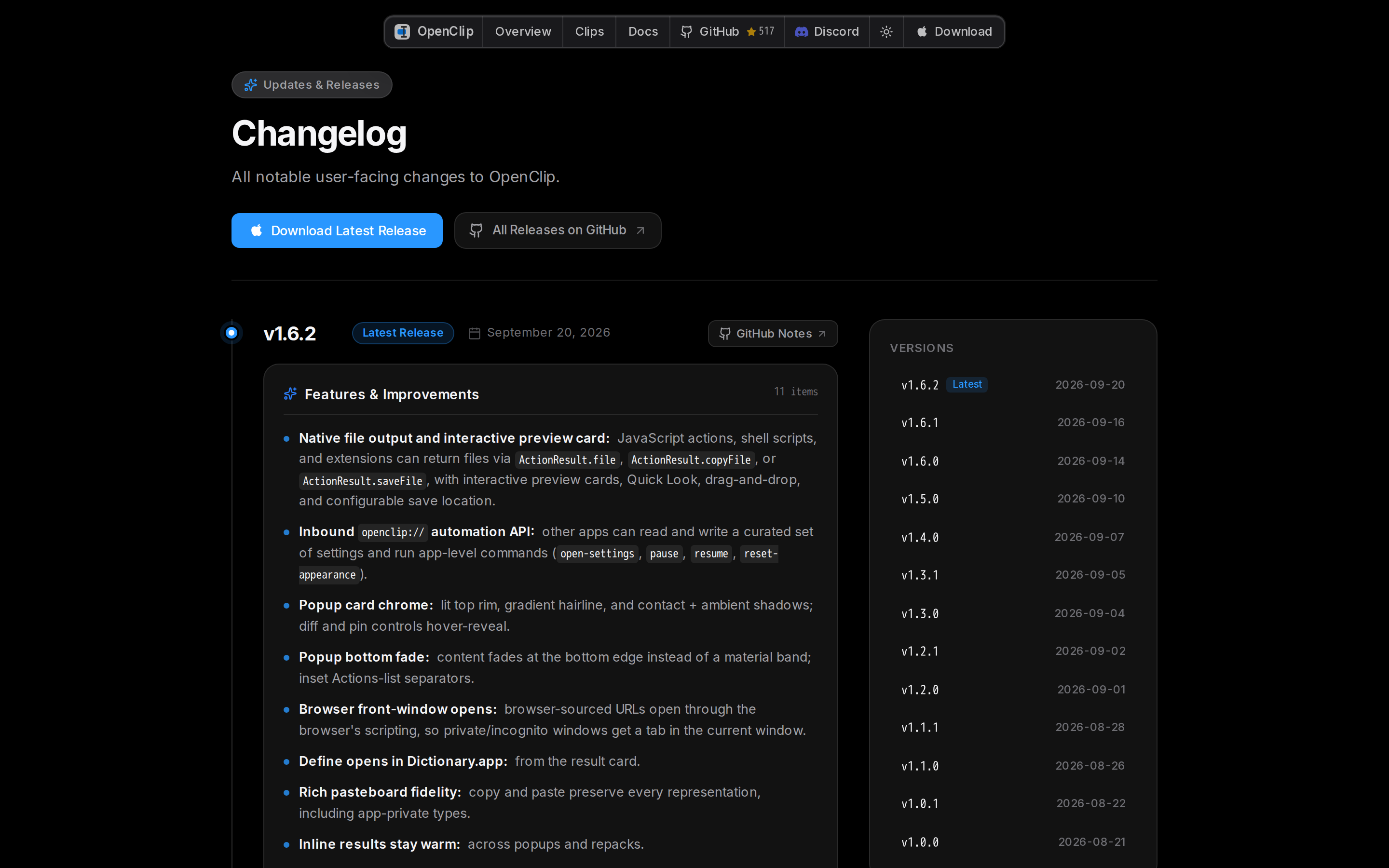The image size is (1389, 868).
Task: Select v1.1.1 in Versions list
Action: tap(1013, 727)
